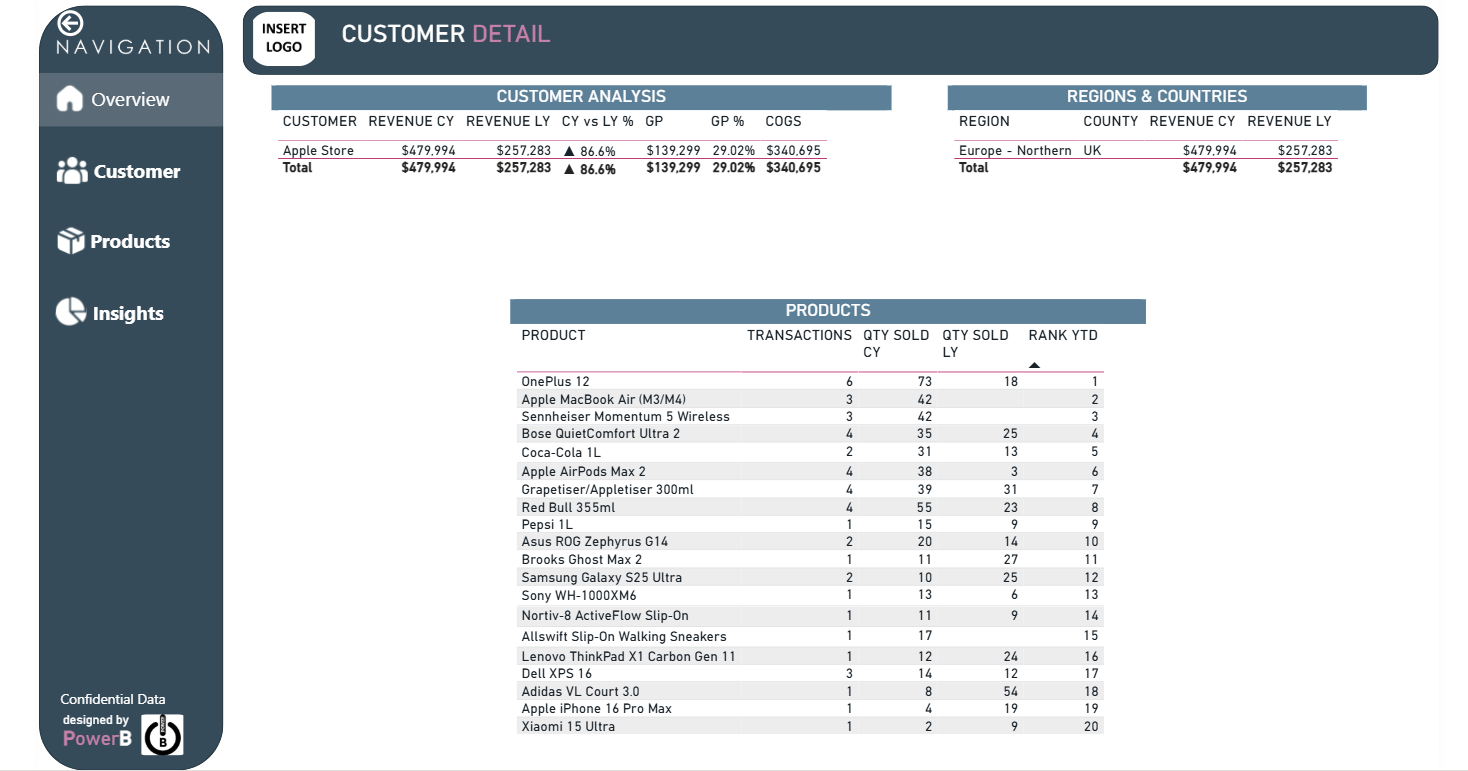Select the Europe - Northern region cell
The height and width of the screenshot is (771, 1468).
click(1015, 151)
